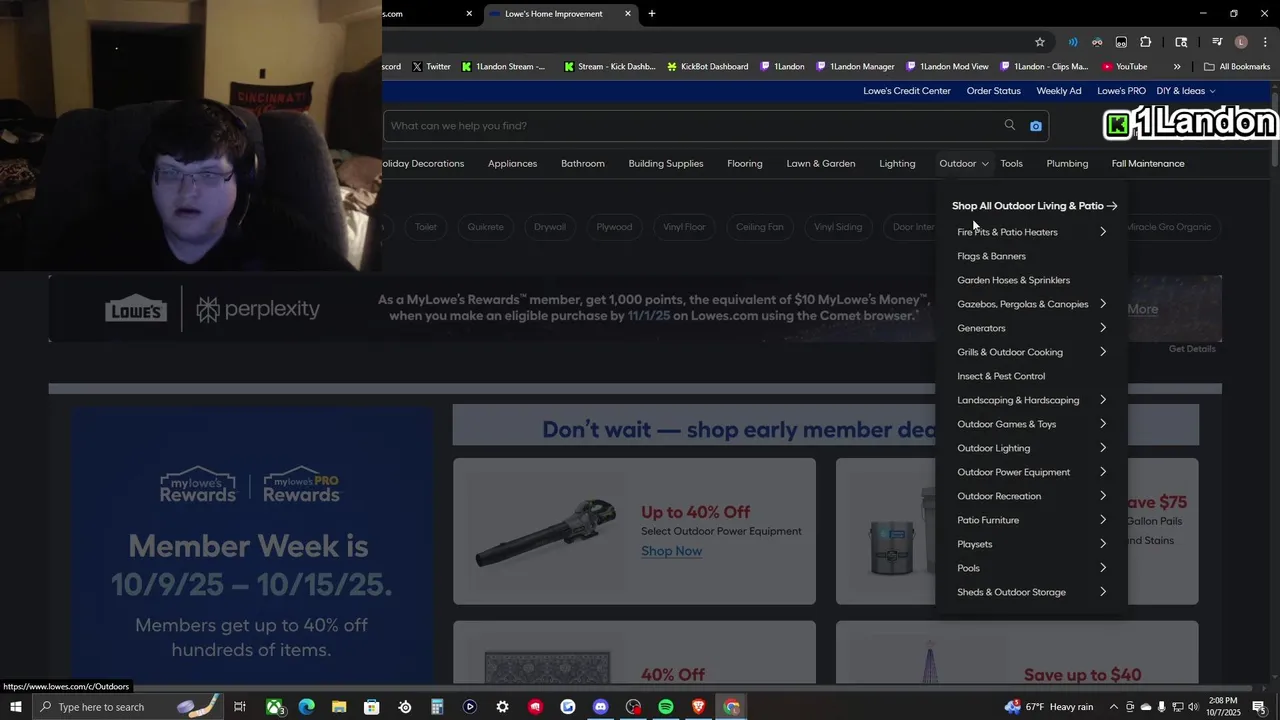Open the DIY & Ideas dropdown
Viewport: 1280px width, 720px height.
1186,91
